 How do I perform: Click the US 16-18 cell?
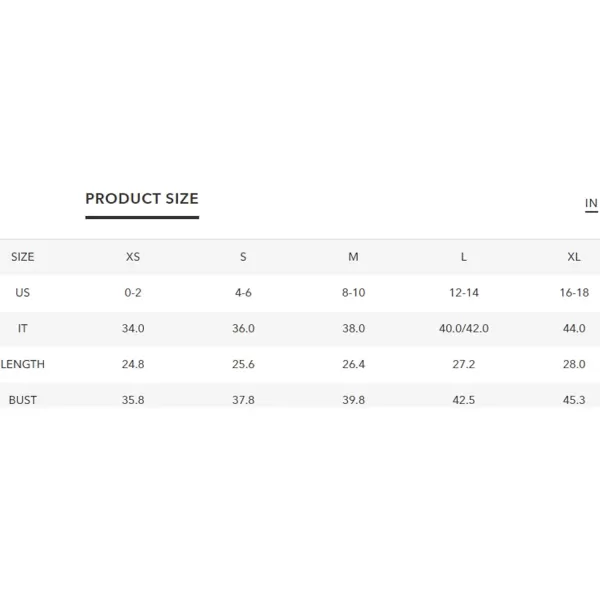click(574, 293)
